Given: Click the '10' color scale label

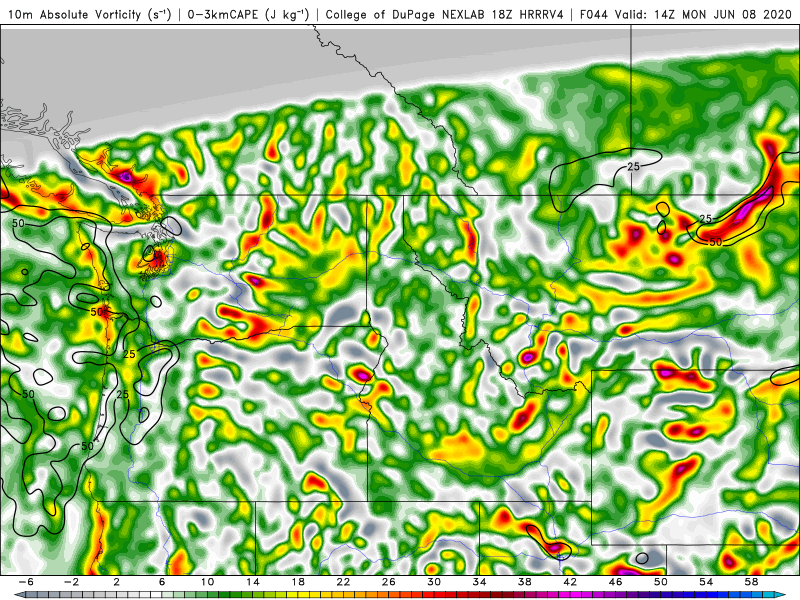Looking at the screenshot, I should click(x=207, y=582).
